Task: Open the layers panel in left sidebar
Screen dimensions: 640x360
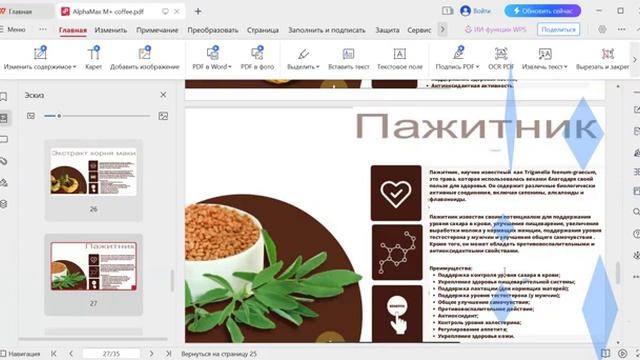Action: (x=4, y=204)
